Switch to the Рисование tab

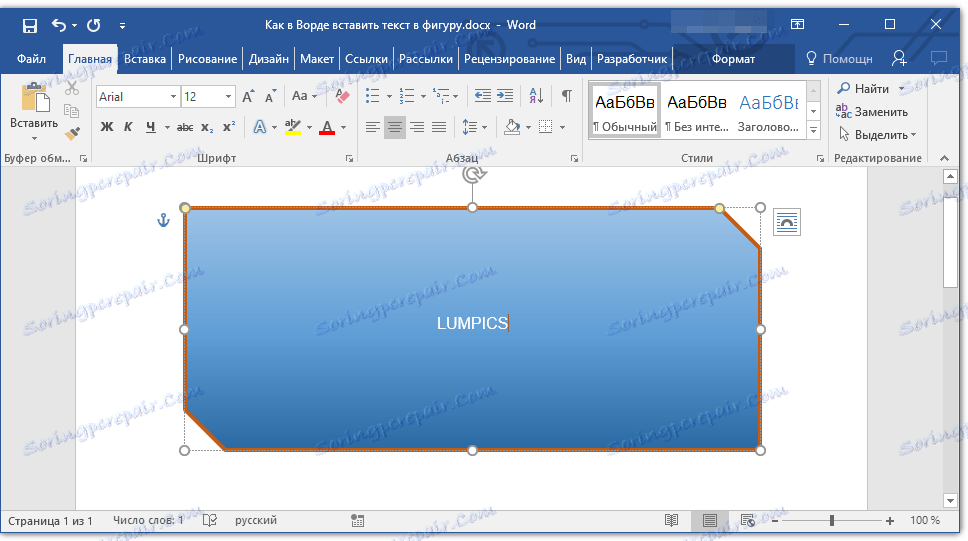pyautogui.click(x=207, y=59)
